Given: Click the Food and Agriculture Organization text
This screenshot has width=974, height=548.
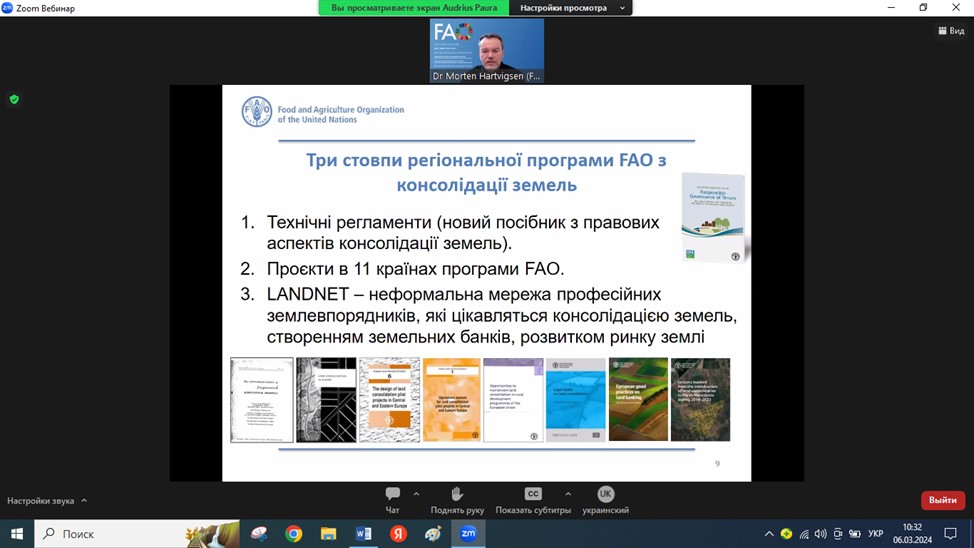Looking at the screenshot, I should pyautogui.click(x=340, y=114).
